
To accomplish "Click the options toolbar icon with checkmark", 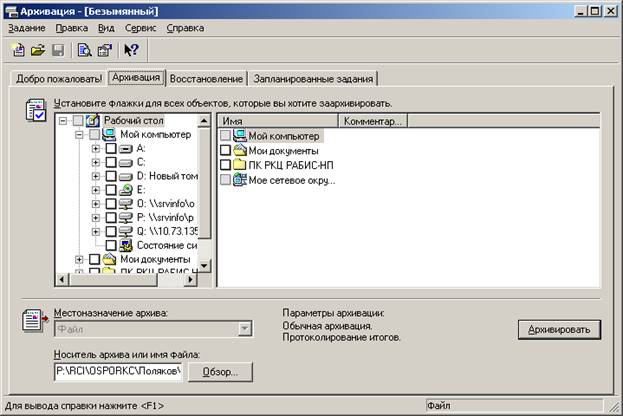I will [x=105, y=50].
